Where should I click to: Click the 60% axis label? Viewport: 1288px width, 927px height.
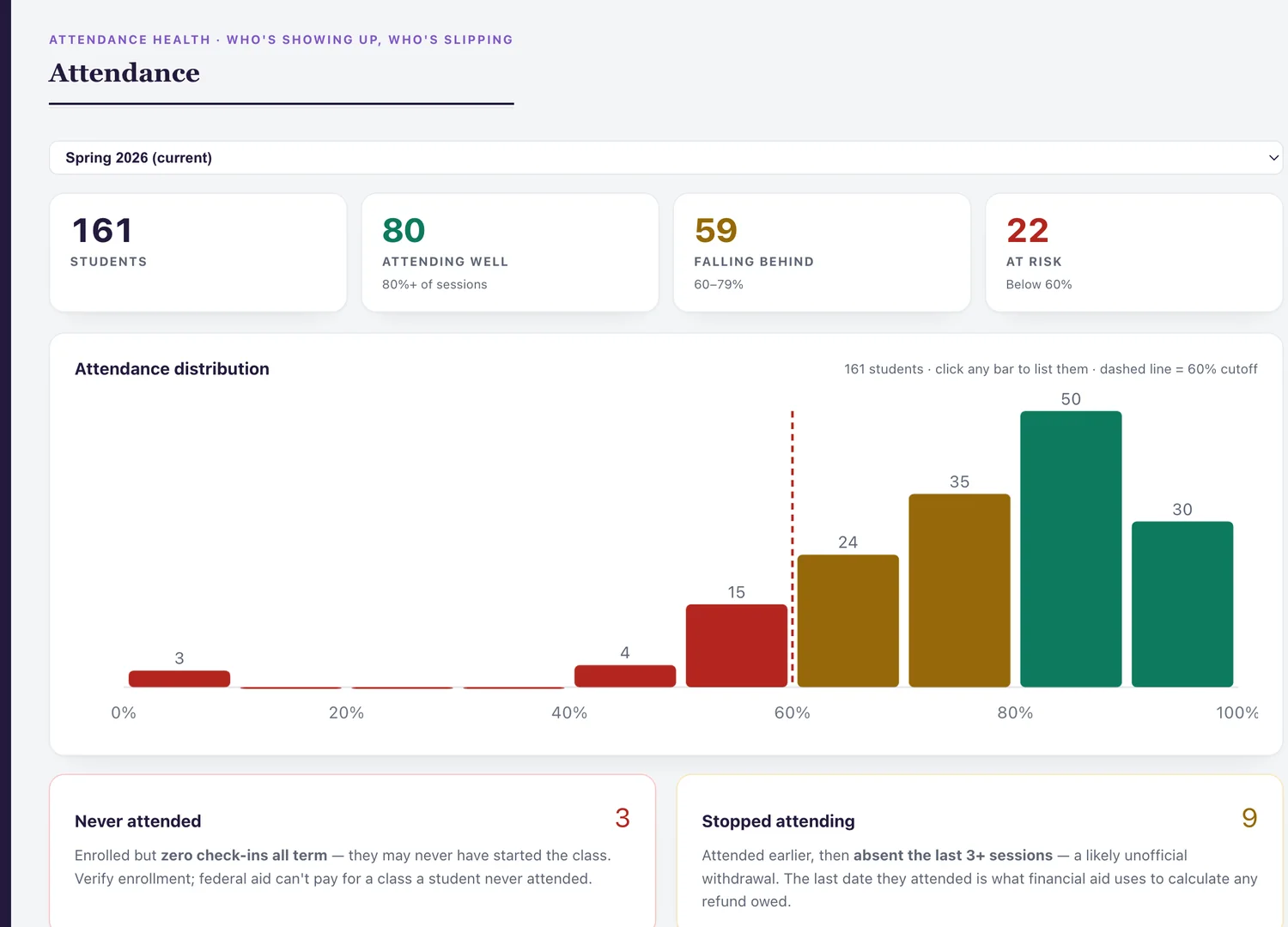792,712
